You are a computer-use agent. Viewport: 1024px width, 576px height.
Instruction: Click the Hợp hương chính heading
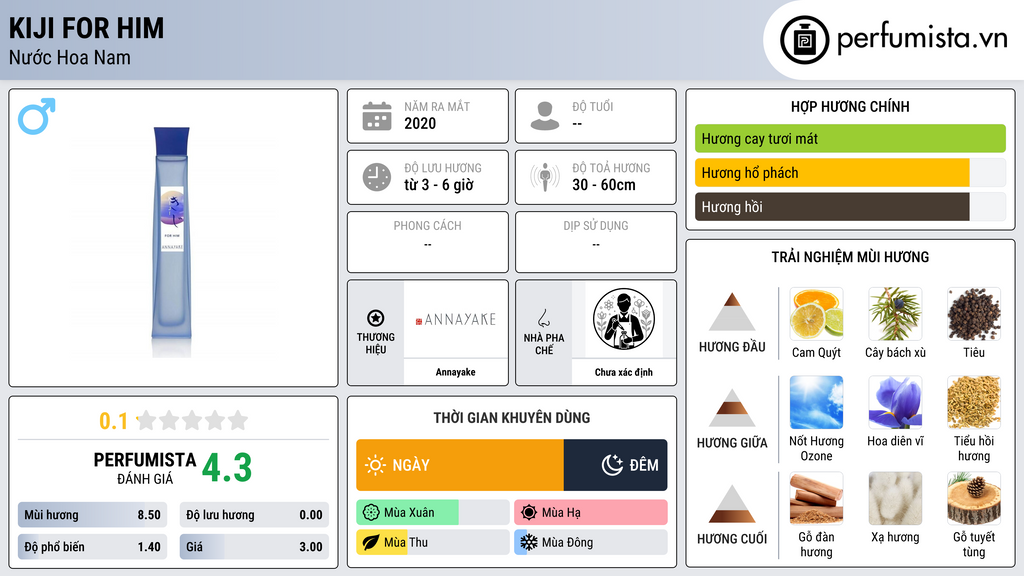coord(850,106)
